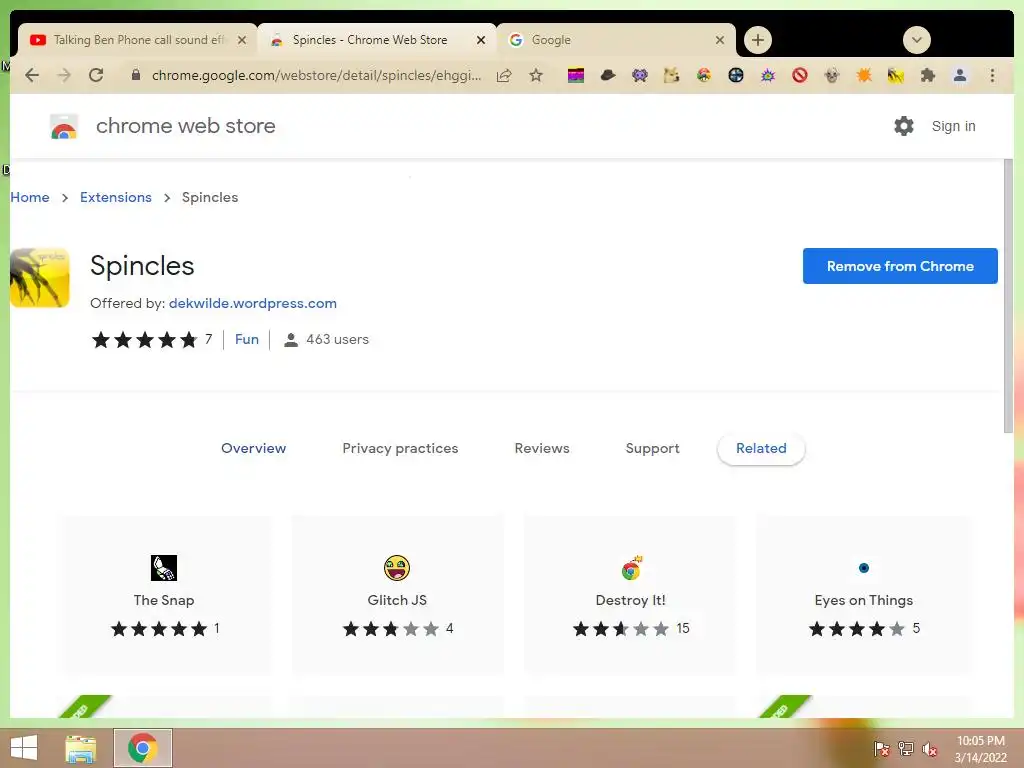
Task: Switch to the Reviews tab
Action: 542,448
